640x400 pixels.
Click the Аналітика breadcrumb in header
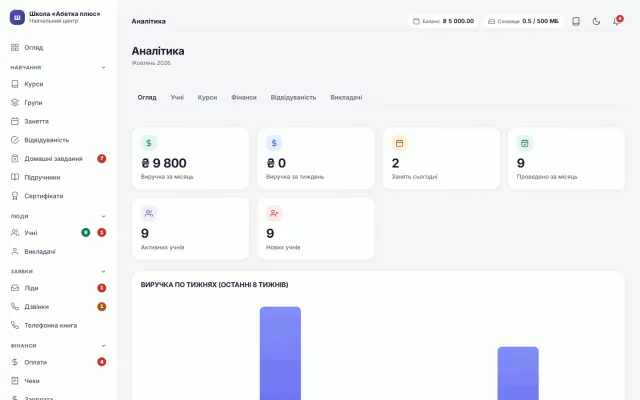click(x=149, y=21)
